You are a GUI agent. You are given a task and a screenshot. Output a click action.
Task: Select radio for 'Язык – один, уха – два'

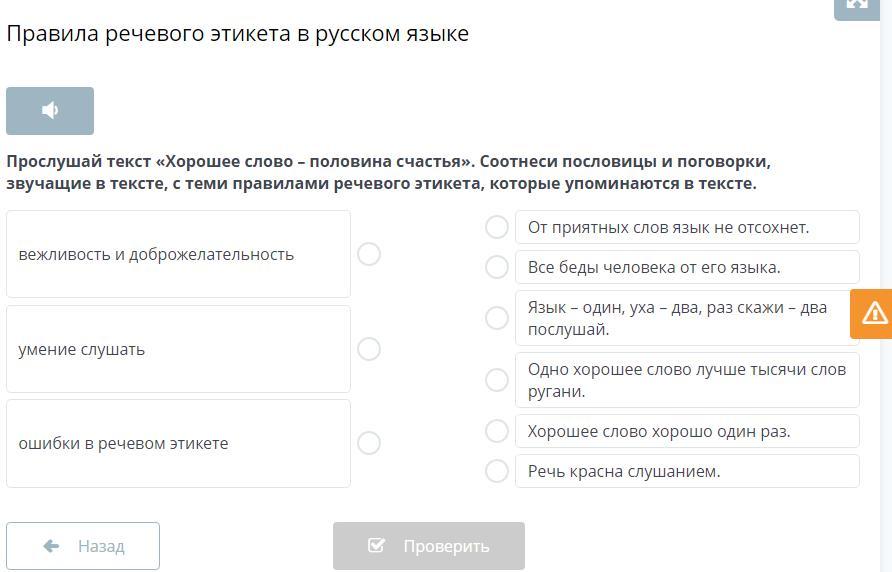click(497, 318)
